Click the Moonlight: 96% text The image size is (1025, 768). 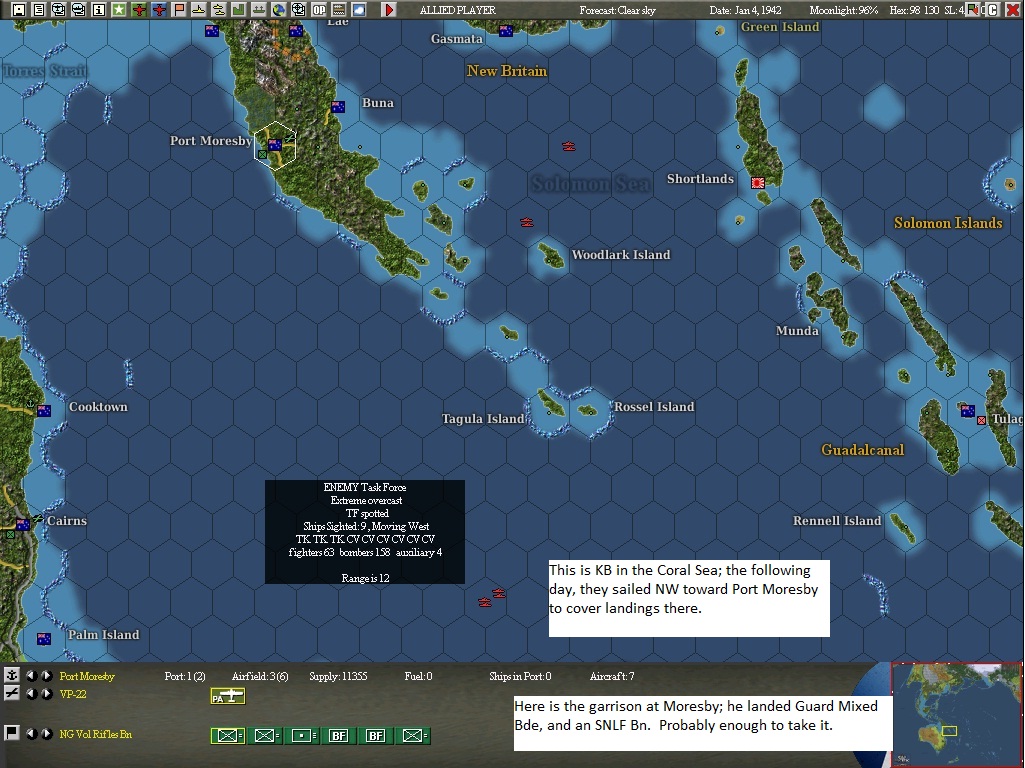[843, 10]
